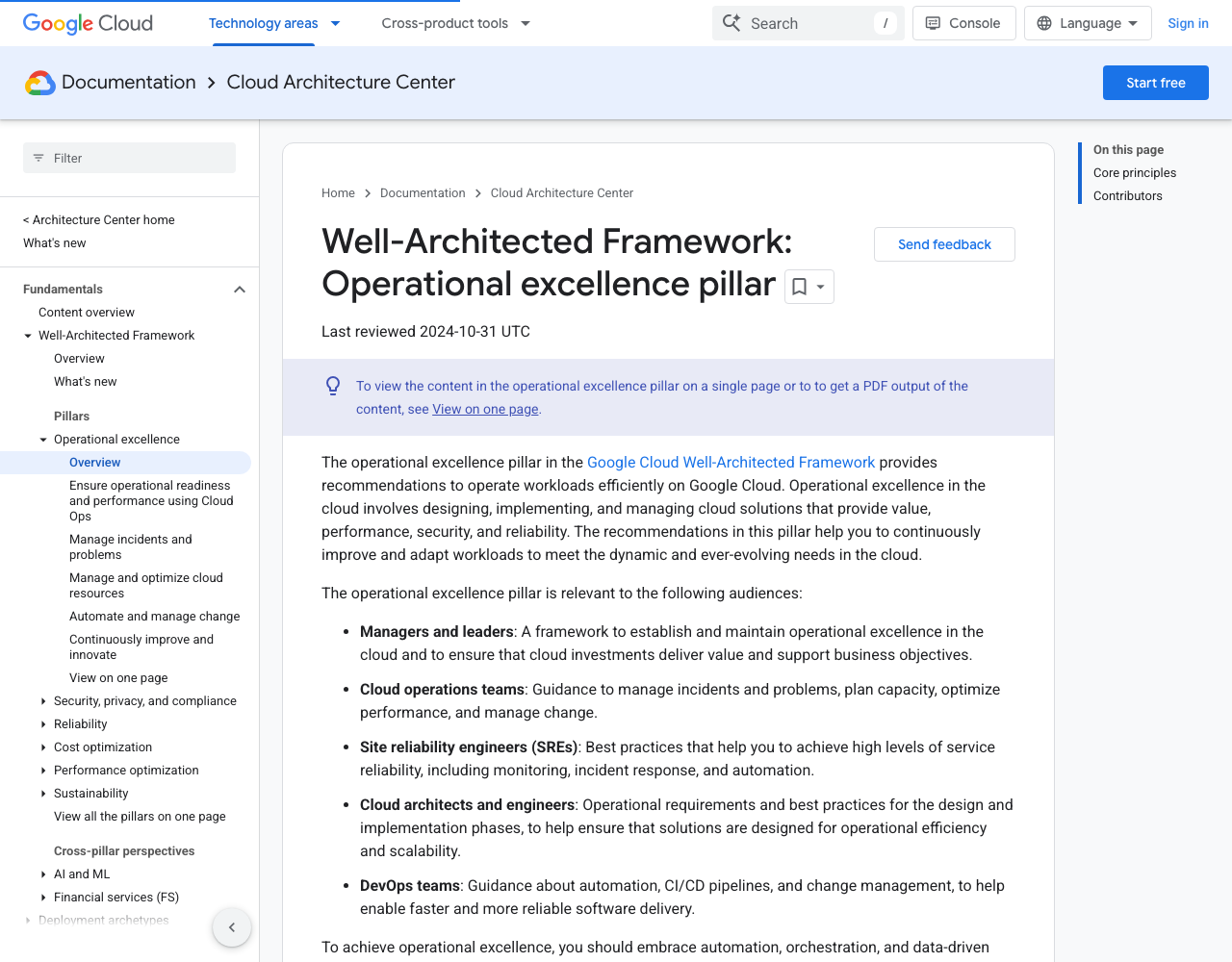Click breadcrumb Home link
The image size is (1232, 962).
(338, 193)
